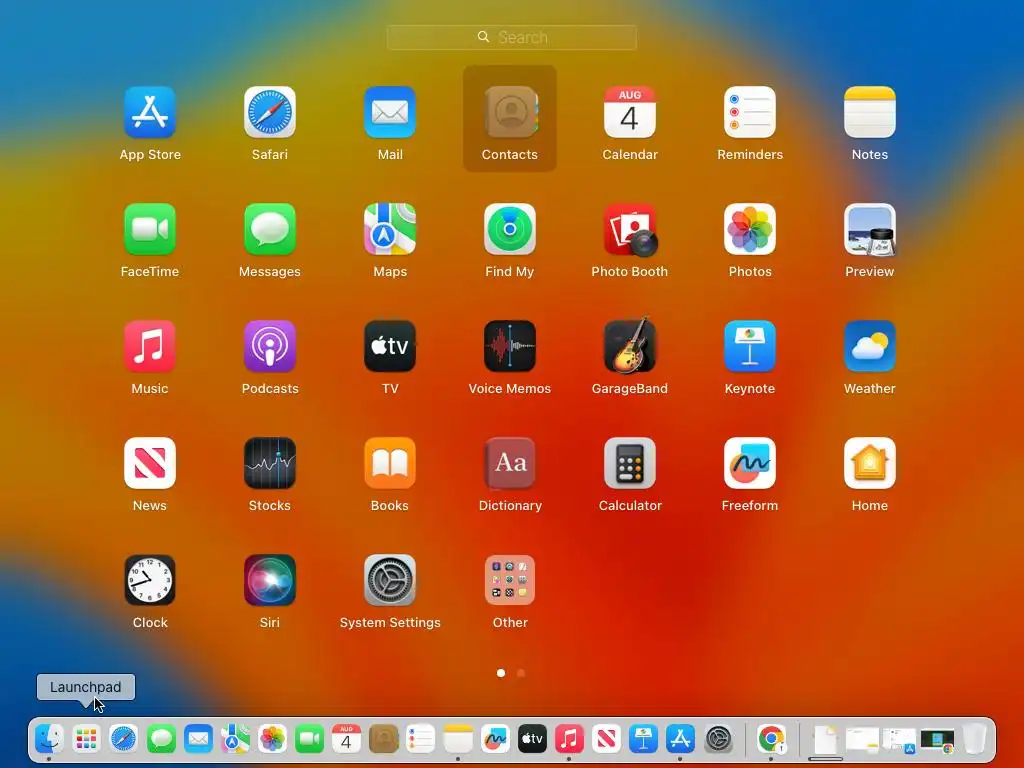
Task: Open Messages app in Launchpad grid
Action: coord(270,229)
